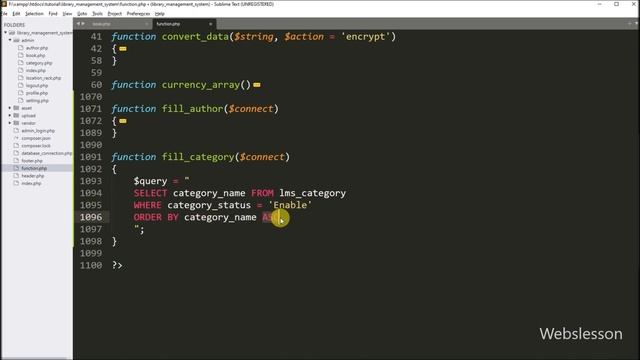Open root index.php below header.php
The height and width of the screenshot is (360, 640).
coord(31,183)
